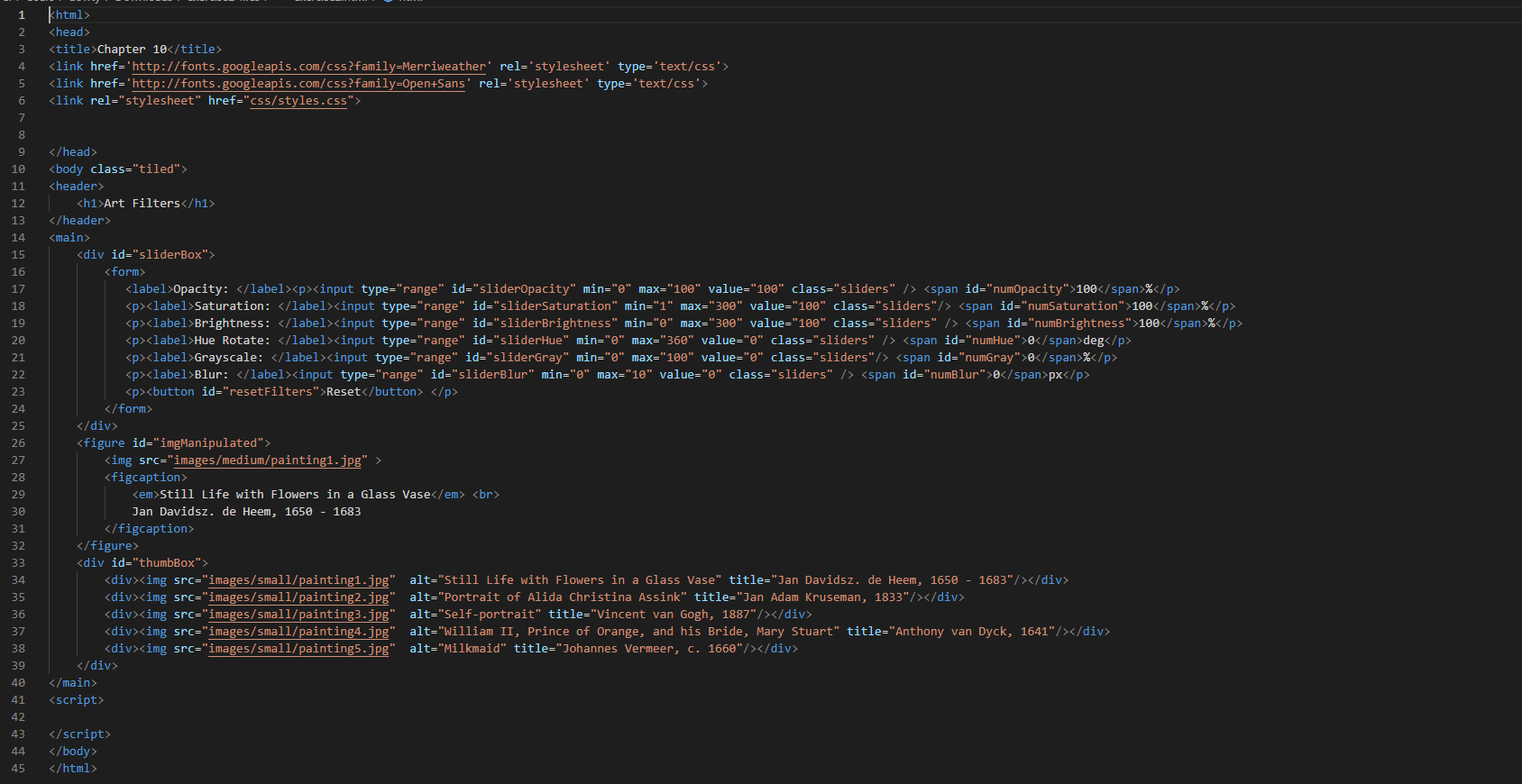Click line number 45 in the gutter
The image size is (1522, 784).
pyautogui.click(x=18, y=769)
